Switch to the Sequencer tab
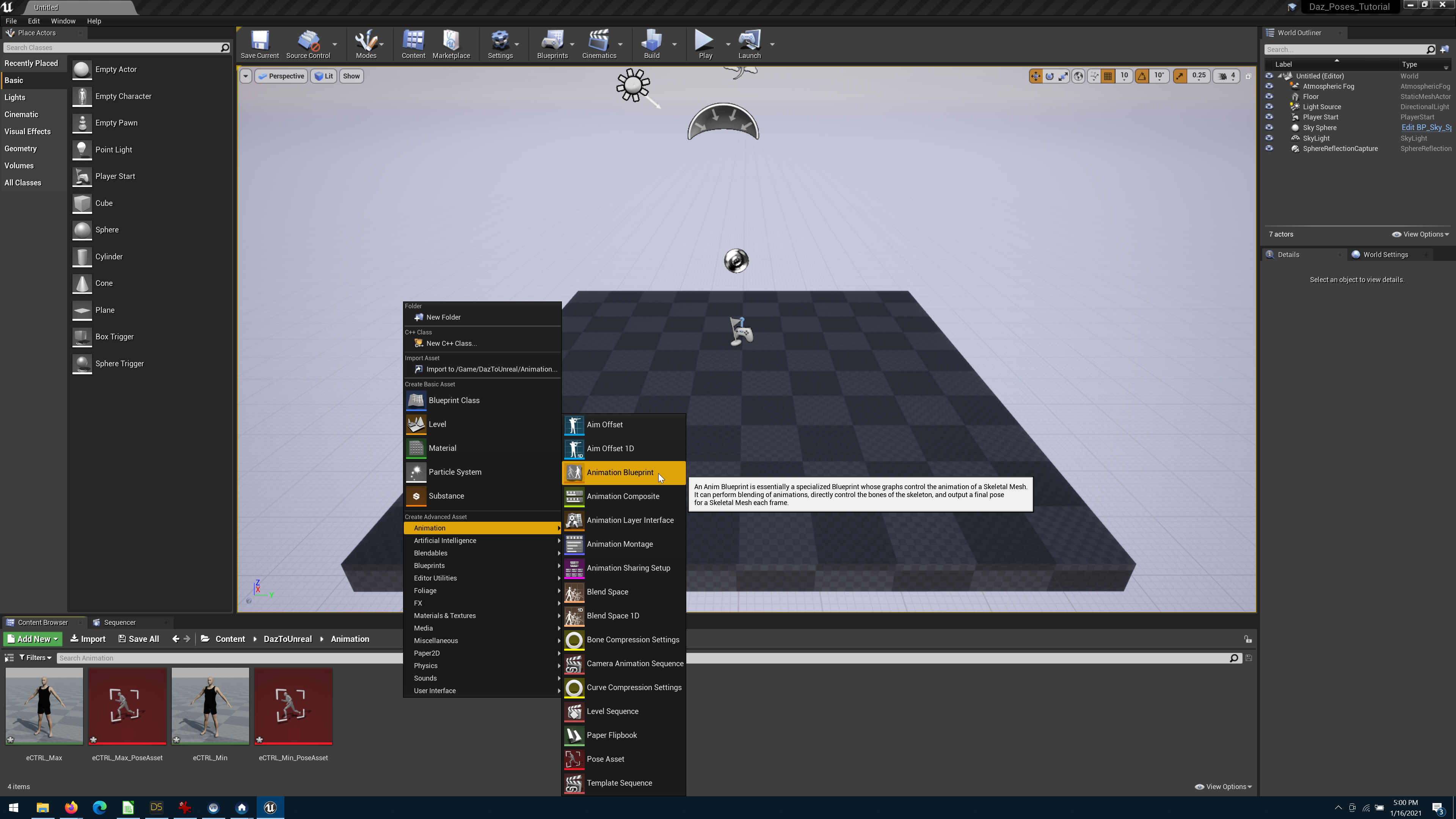The image size is (1456, 819). coord(119,622)
